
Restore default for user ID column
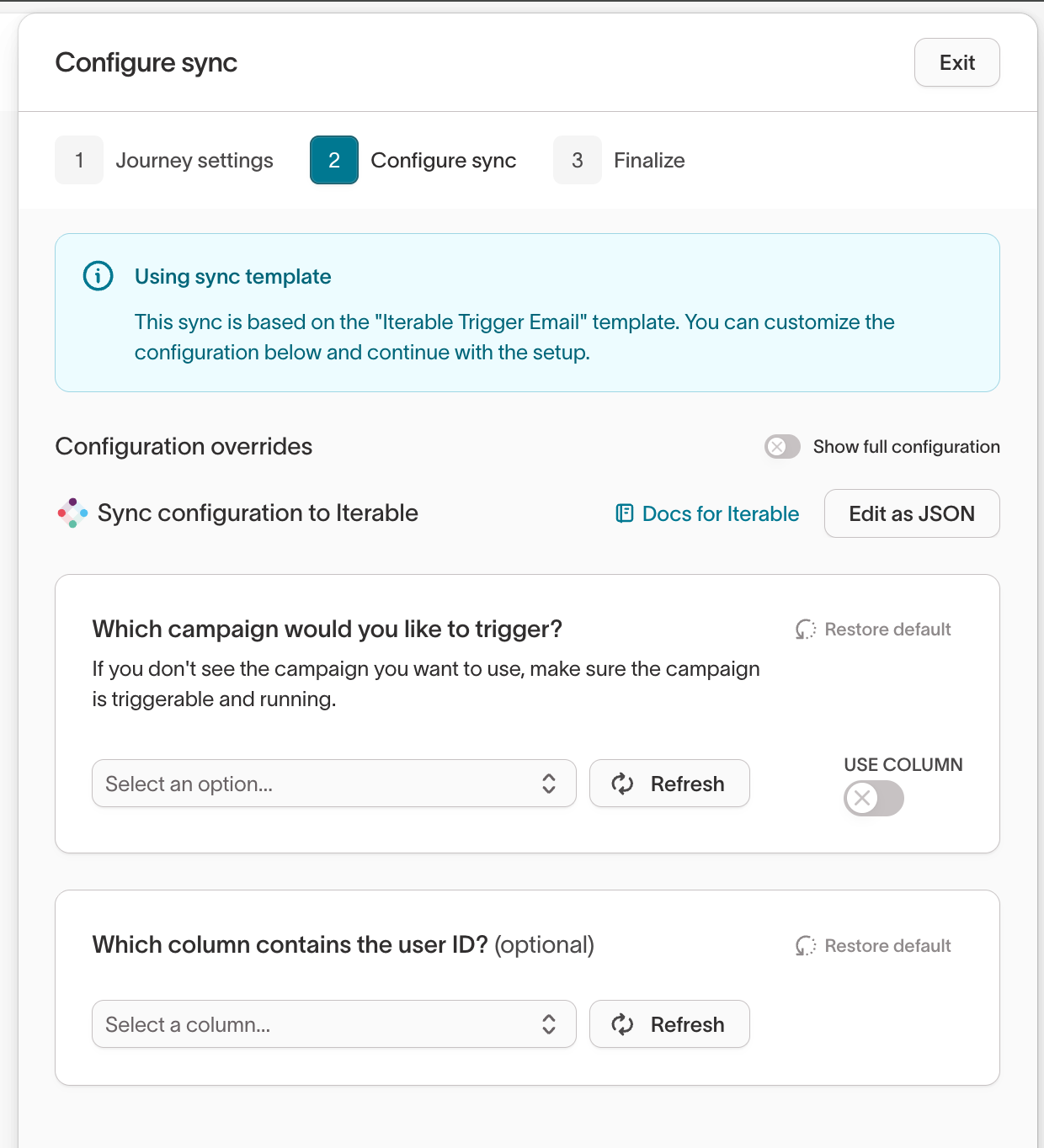(x=887, y=946)
